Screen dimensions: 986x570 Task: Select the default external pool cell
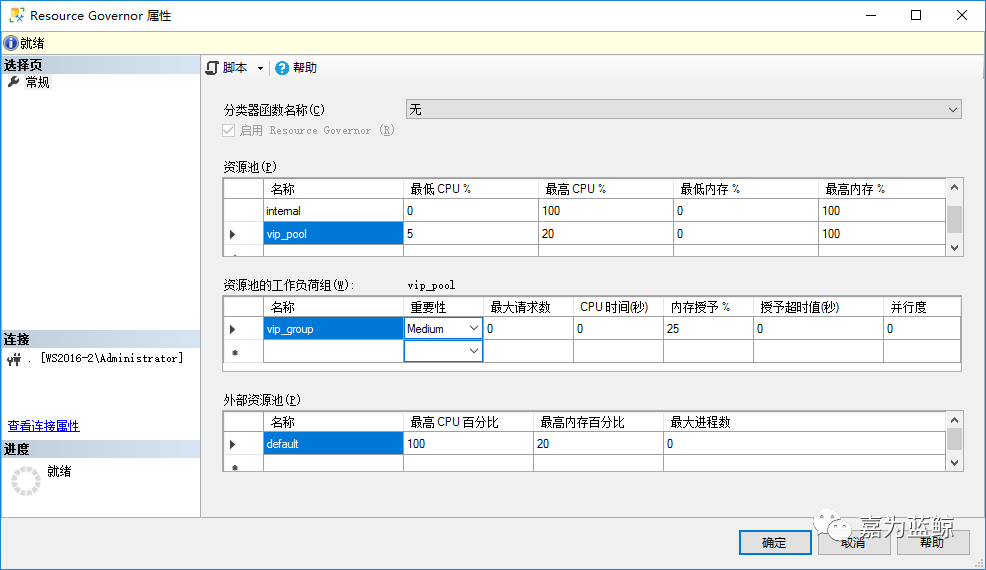pyautogui.click(x=333, y=444)
